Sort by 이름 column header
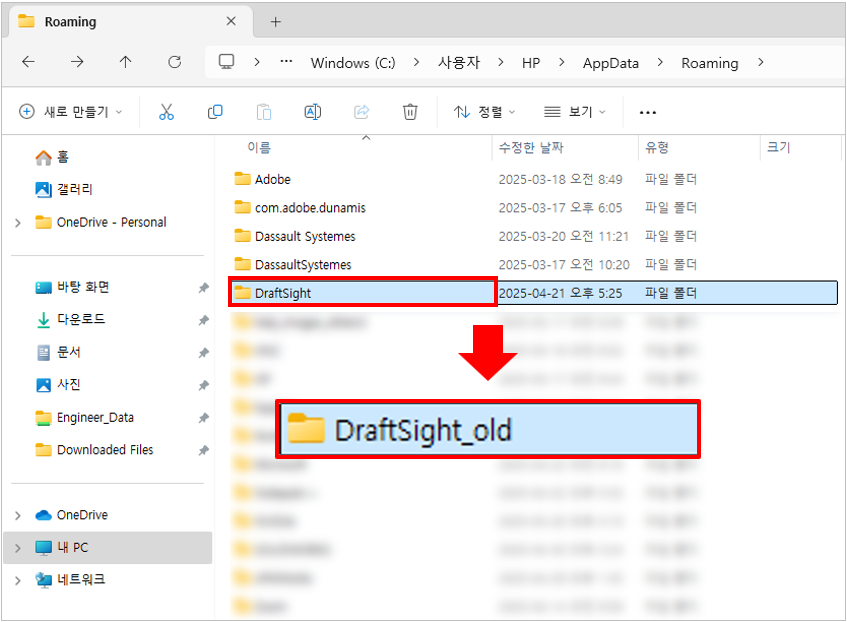 259,148
